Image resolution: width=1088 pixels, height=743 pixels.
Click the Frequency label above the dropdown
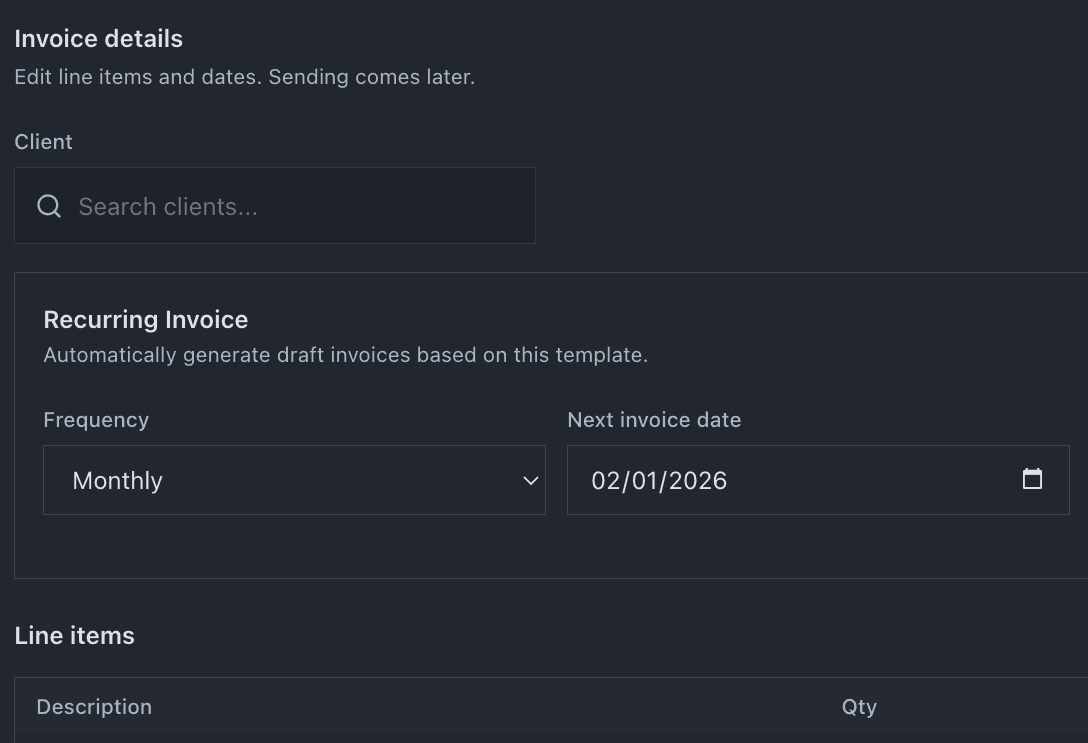[x=96, y=420]
